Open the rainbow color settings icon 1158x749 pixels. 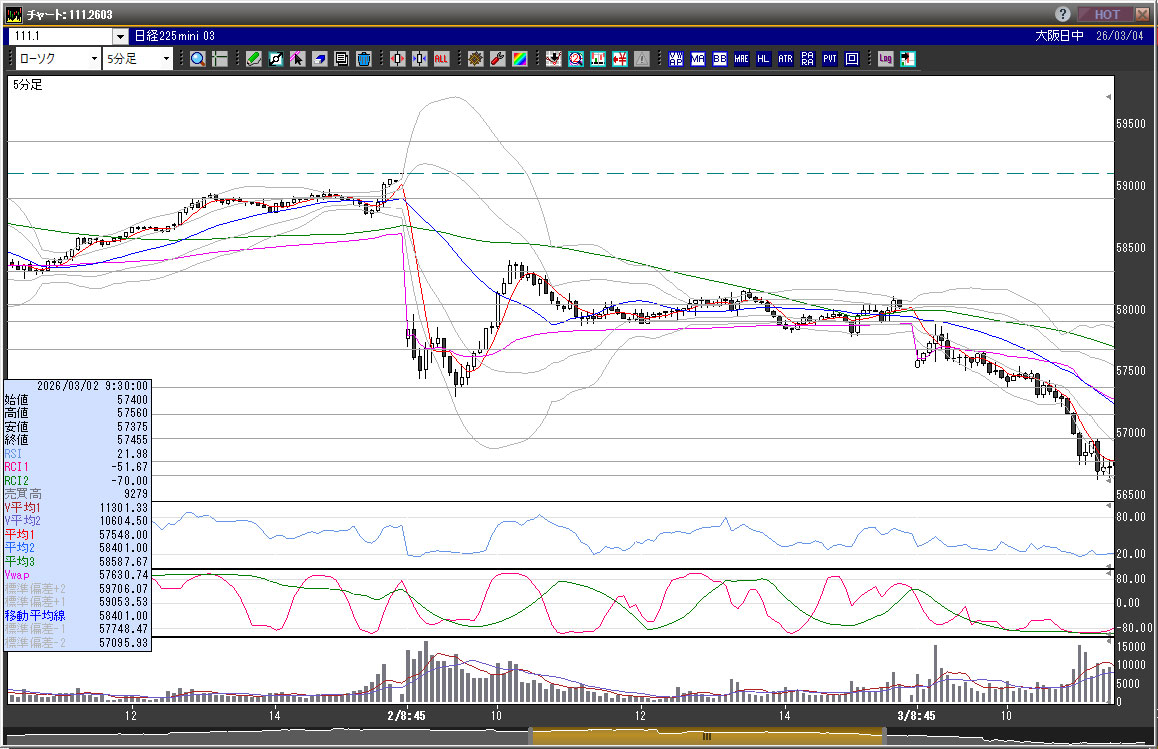[519, 59]
